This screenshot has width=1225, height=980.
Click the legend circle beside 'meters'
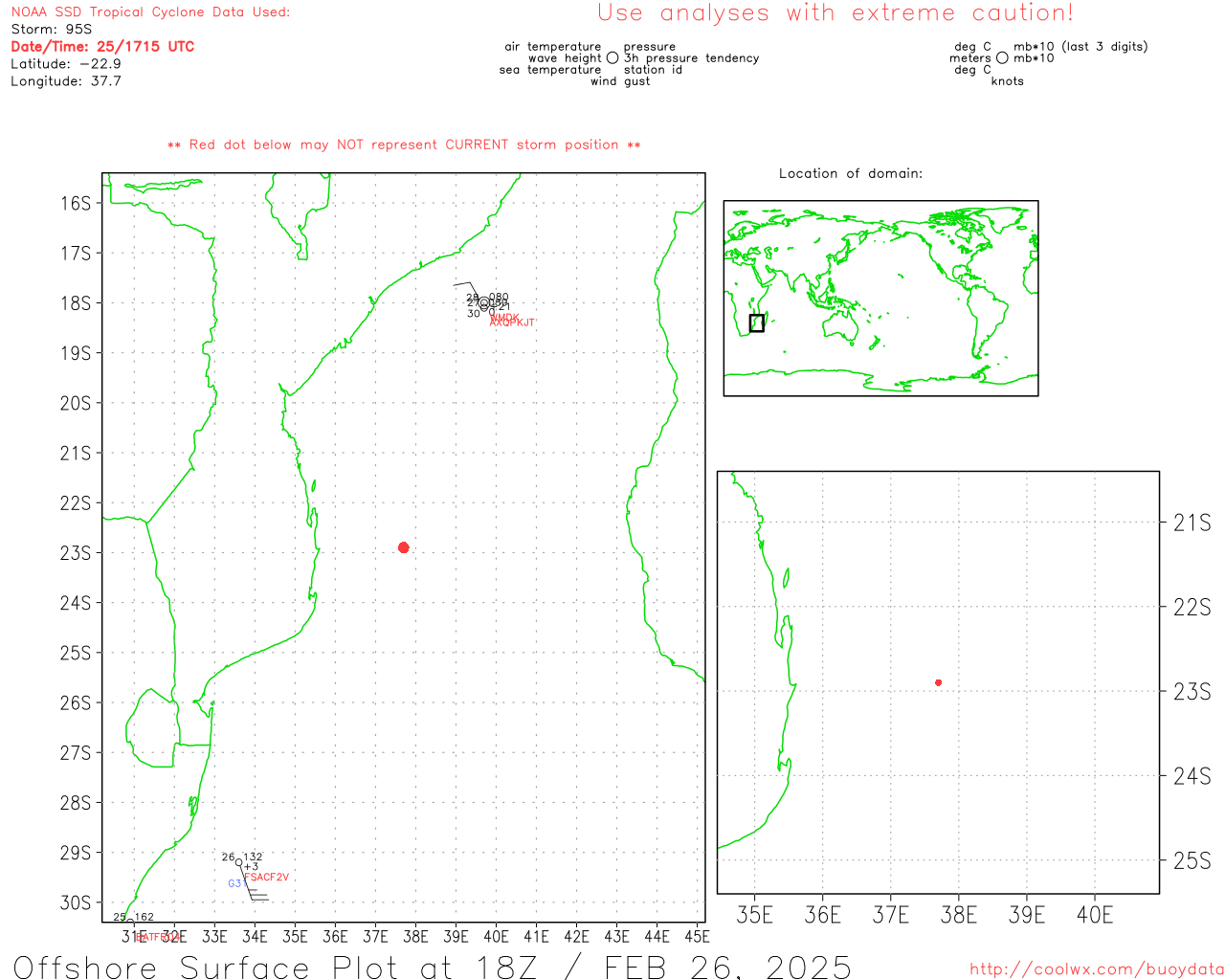click(1002, 58)
